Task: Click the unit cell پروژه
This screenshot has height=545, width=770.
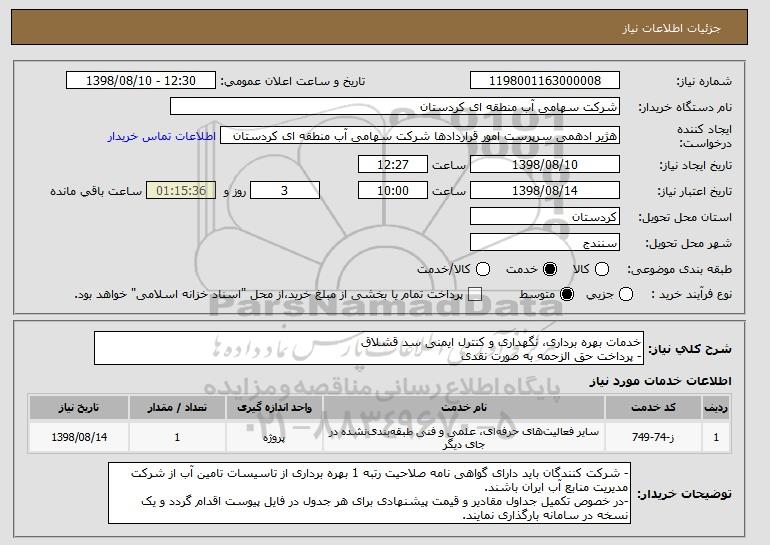Action: (x=275, y=437)
